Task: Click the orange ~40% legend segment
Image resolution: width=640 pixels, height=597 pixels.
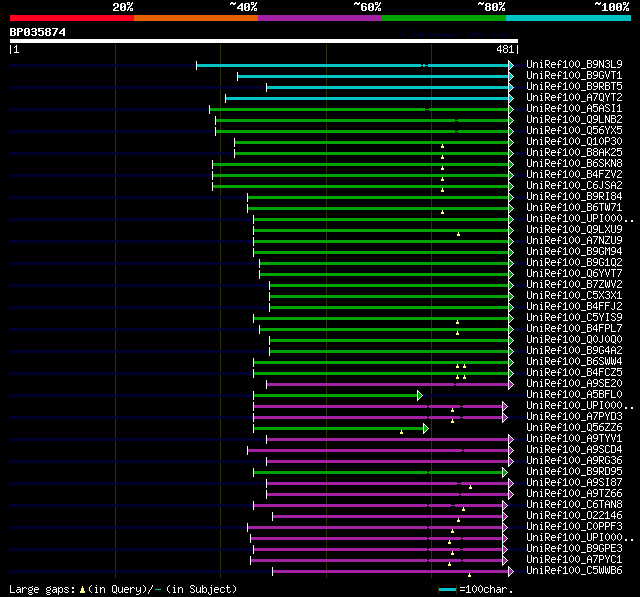Action: [x=196, y=18]
